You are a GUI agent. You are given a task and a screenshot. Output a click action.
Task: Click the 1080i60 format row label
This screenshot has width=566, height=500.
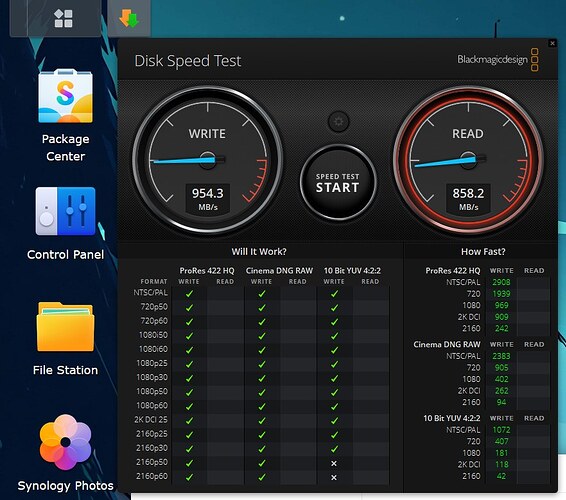[153, 349]
